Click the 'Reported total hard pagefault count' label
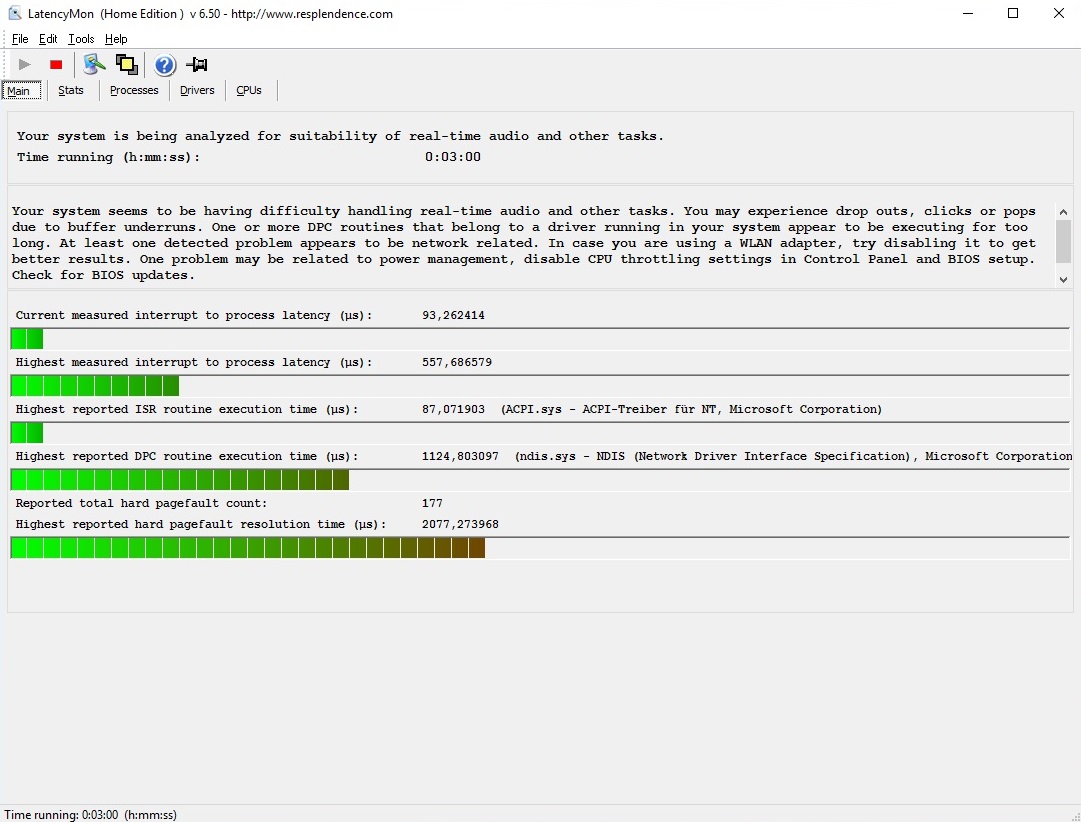 pyautogui.click(x=141, y=503)
